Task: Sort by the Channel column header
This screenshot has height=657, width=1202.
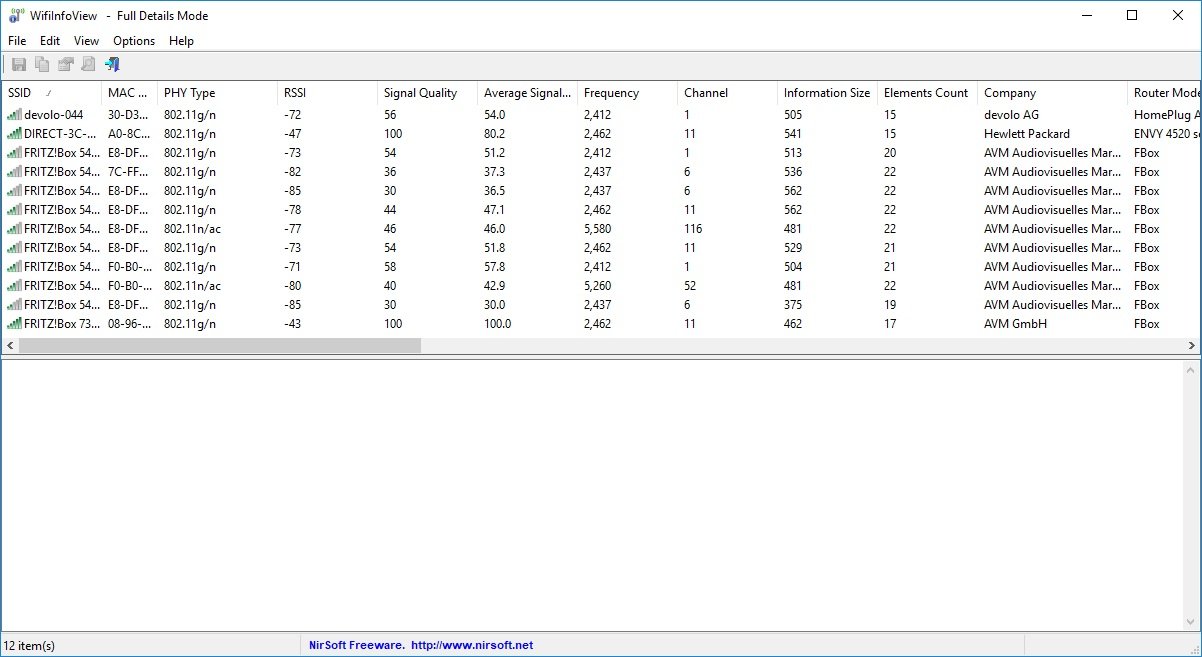Action: pos(706,93)
